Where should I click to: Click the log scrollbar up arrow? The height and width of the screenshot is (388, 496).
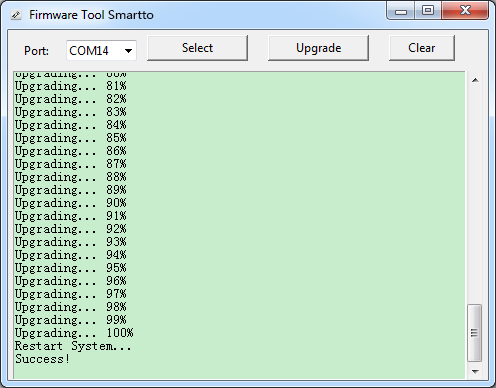click(475, 80)
